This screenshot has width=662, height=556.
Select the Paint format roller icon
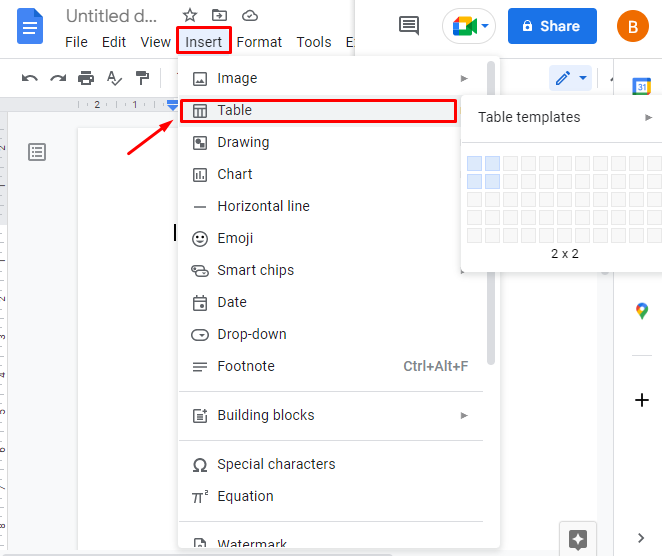tap(142, 79)
